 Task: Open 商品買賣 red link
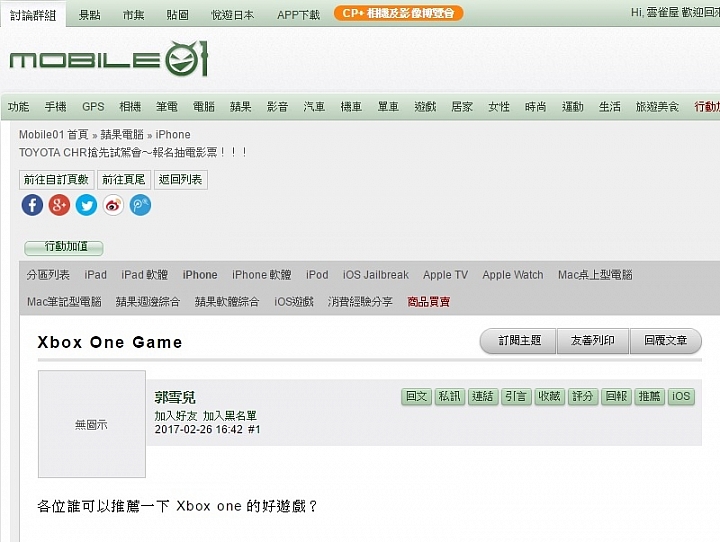pyautogui.click(x=429, y=302)
